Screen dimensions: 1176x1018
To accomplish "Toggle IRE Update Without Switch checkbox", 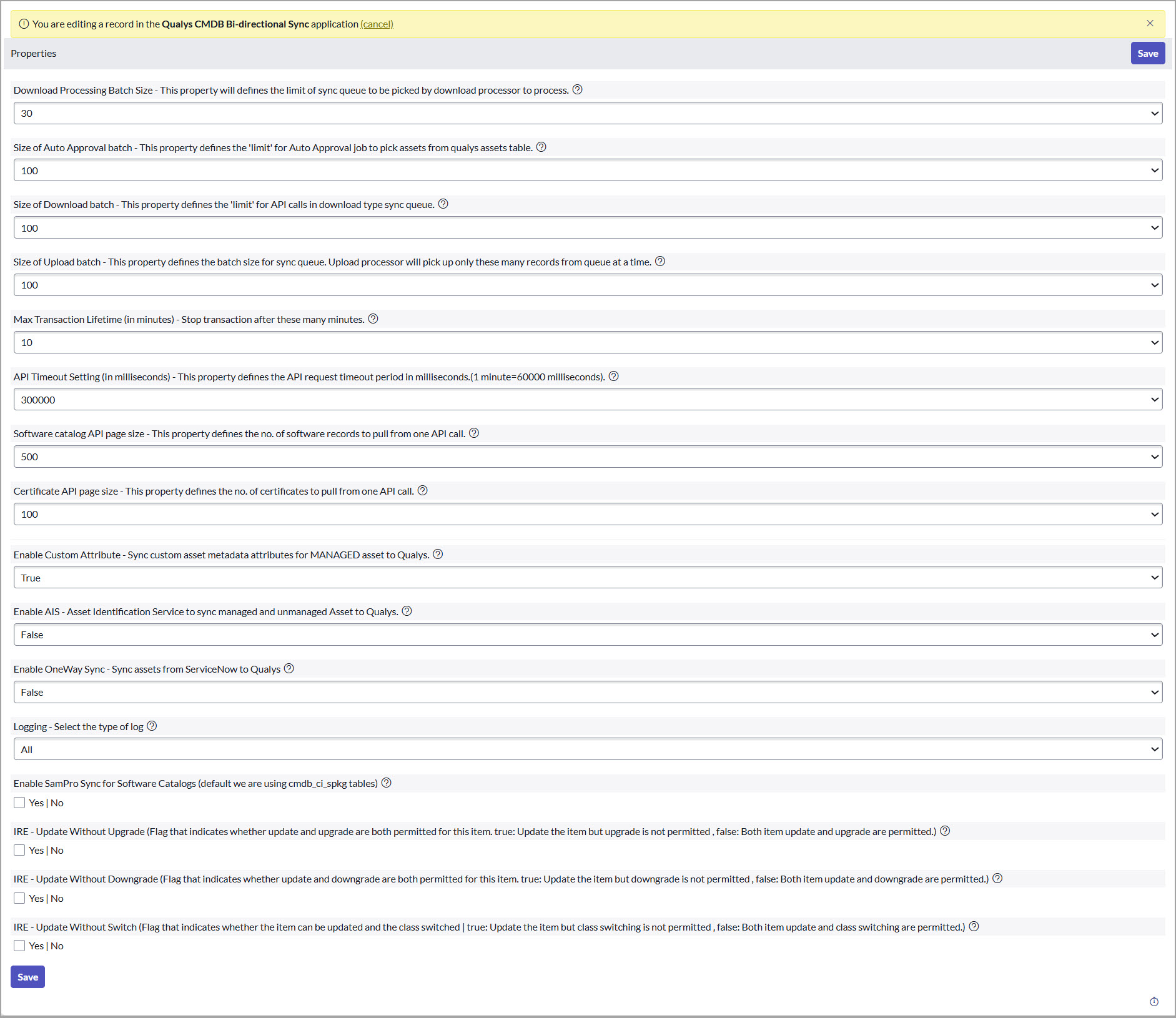I will (19, 946).
